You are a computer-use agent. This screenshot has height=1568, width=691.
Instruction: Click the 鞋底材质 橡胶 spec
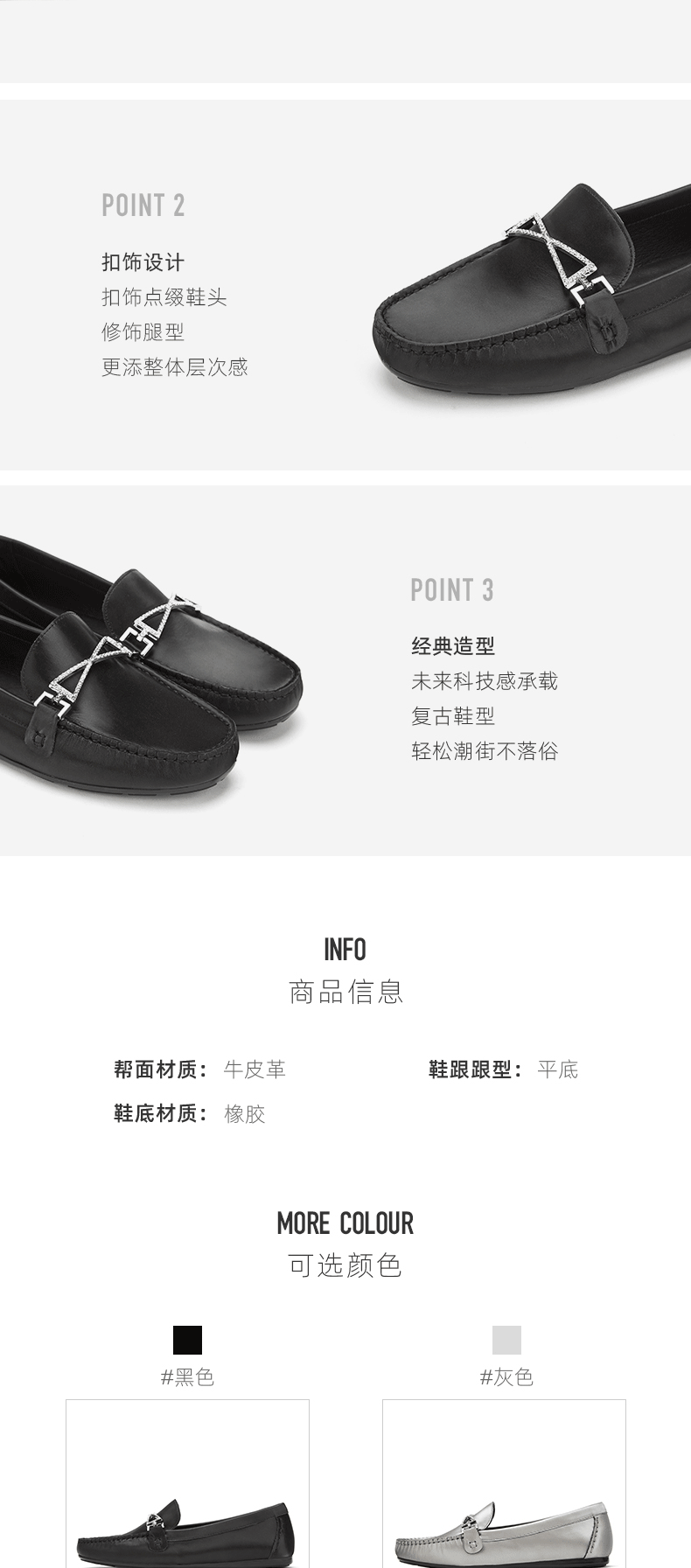coord(189,1114)
